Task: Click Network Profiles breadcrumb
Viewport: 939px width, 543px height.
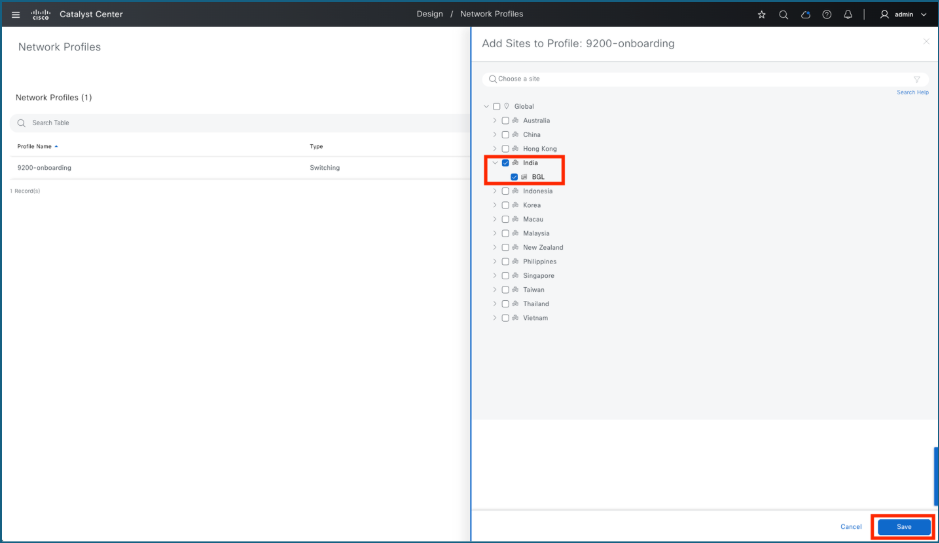Action: click(492, 14)
